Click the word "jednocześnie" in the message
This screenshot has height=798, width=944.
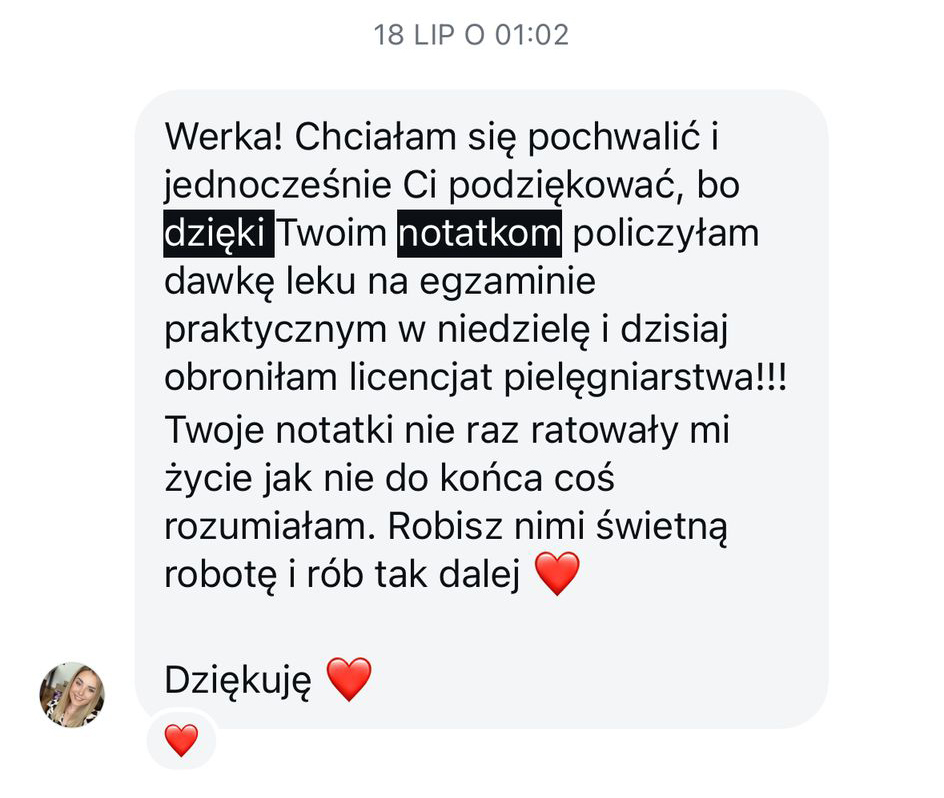[x=278, y=185]
